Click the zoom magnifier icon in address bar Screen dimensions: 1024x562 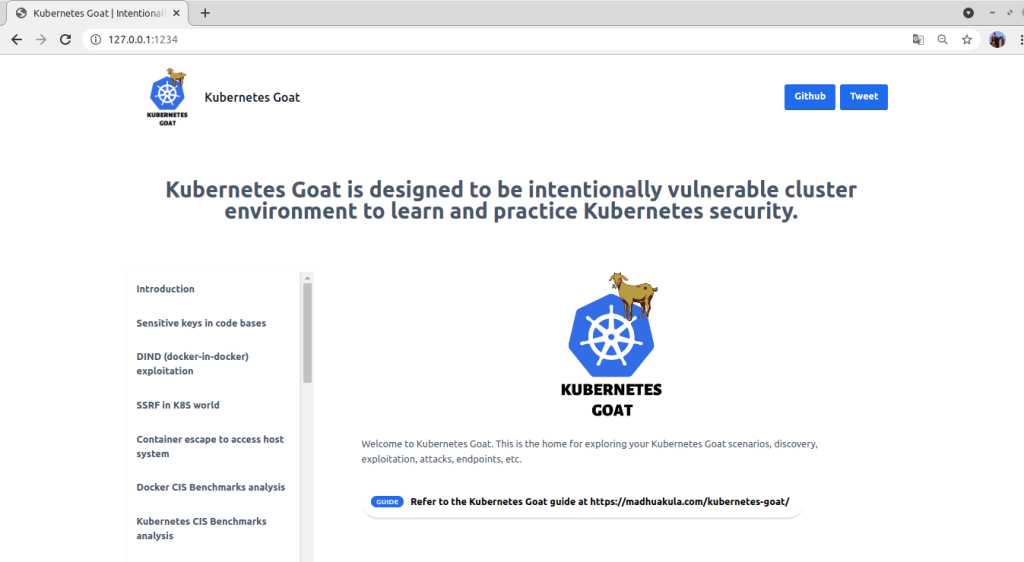click(942, 40)
